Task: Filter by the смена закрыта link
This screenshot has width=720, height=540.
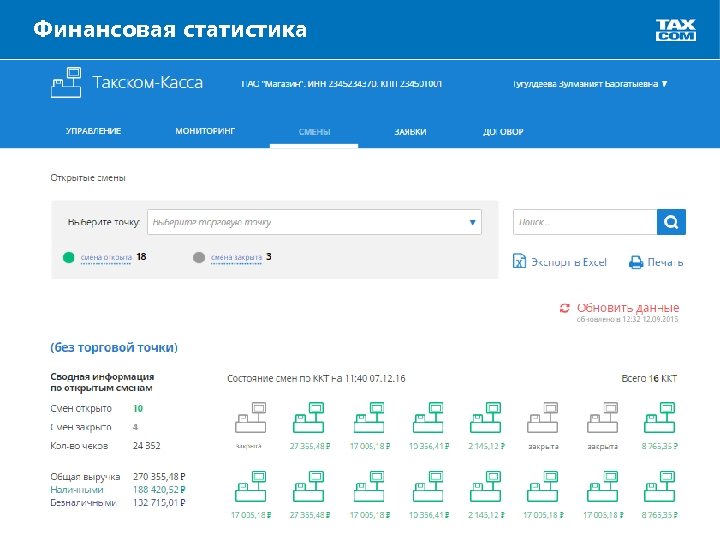Action: [x=236, y=258]
